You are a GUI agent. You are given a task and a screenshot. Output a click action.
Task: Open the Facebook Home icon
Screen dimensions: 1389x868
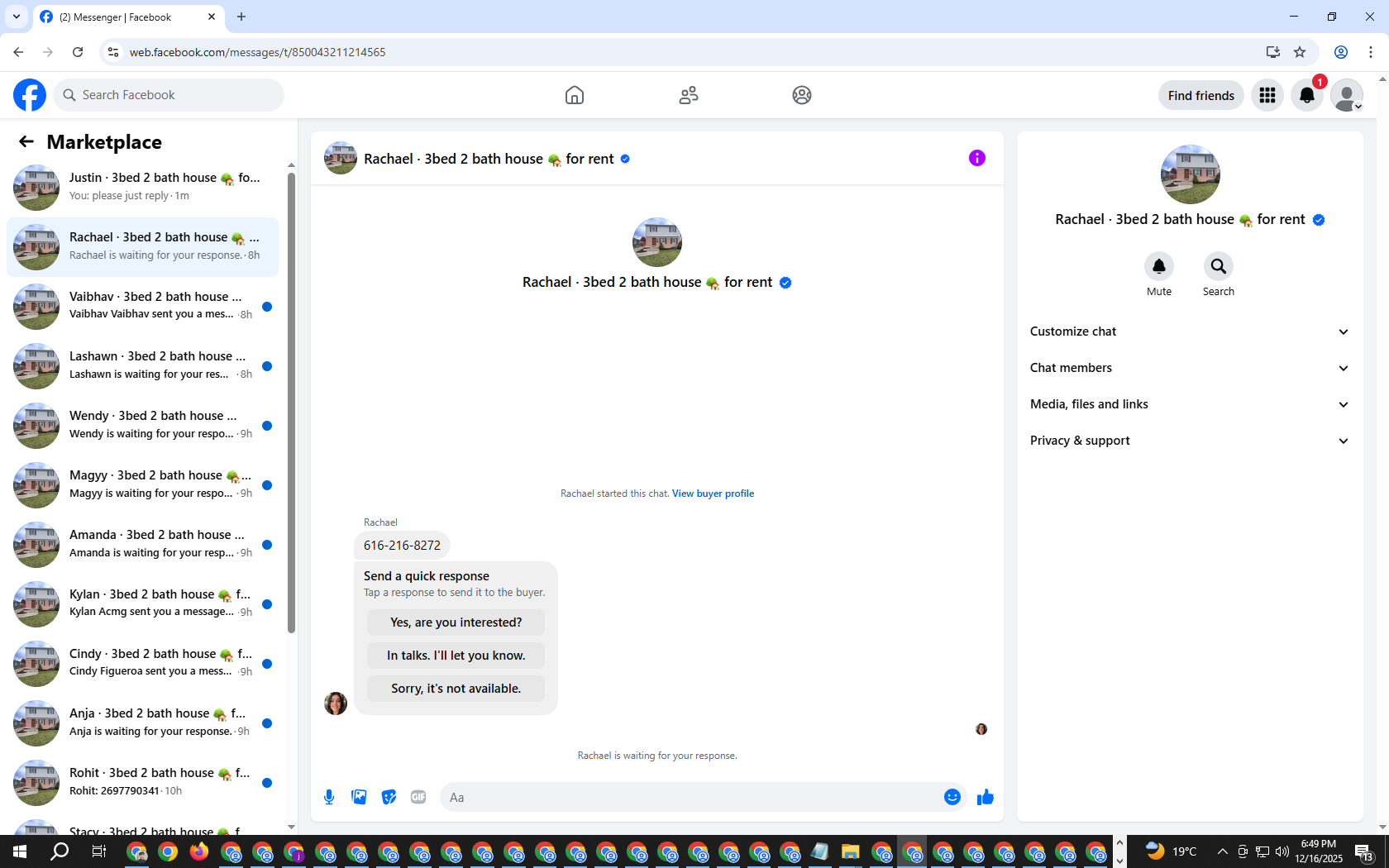tap(575, 95)
